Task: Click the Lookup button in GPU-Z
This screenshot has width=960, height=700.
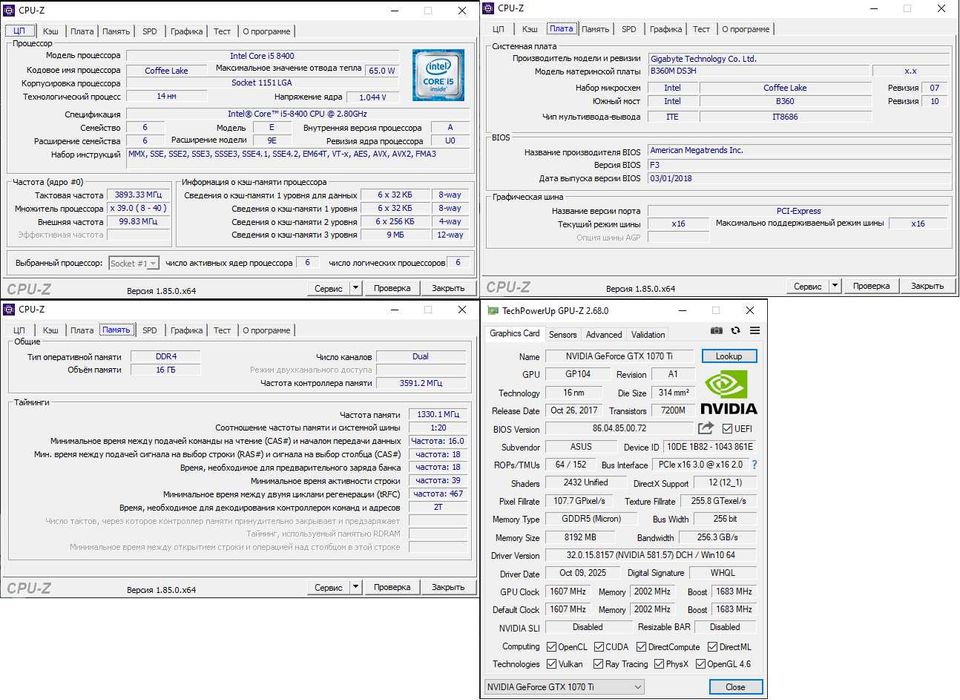Action: (729, 356)
